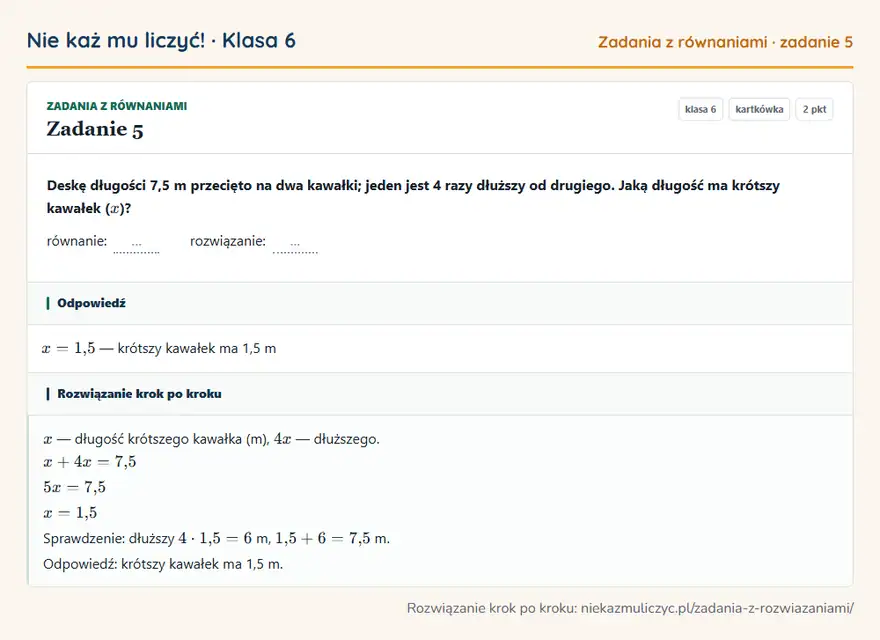Click the 'Sprawdzenie: dłuższy' verification line

[217, 538]
